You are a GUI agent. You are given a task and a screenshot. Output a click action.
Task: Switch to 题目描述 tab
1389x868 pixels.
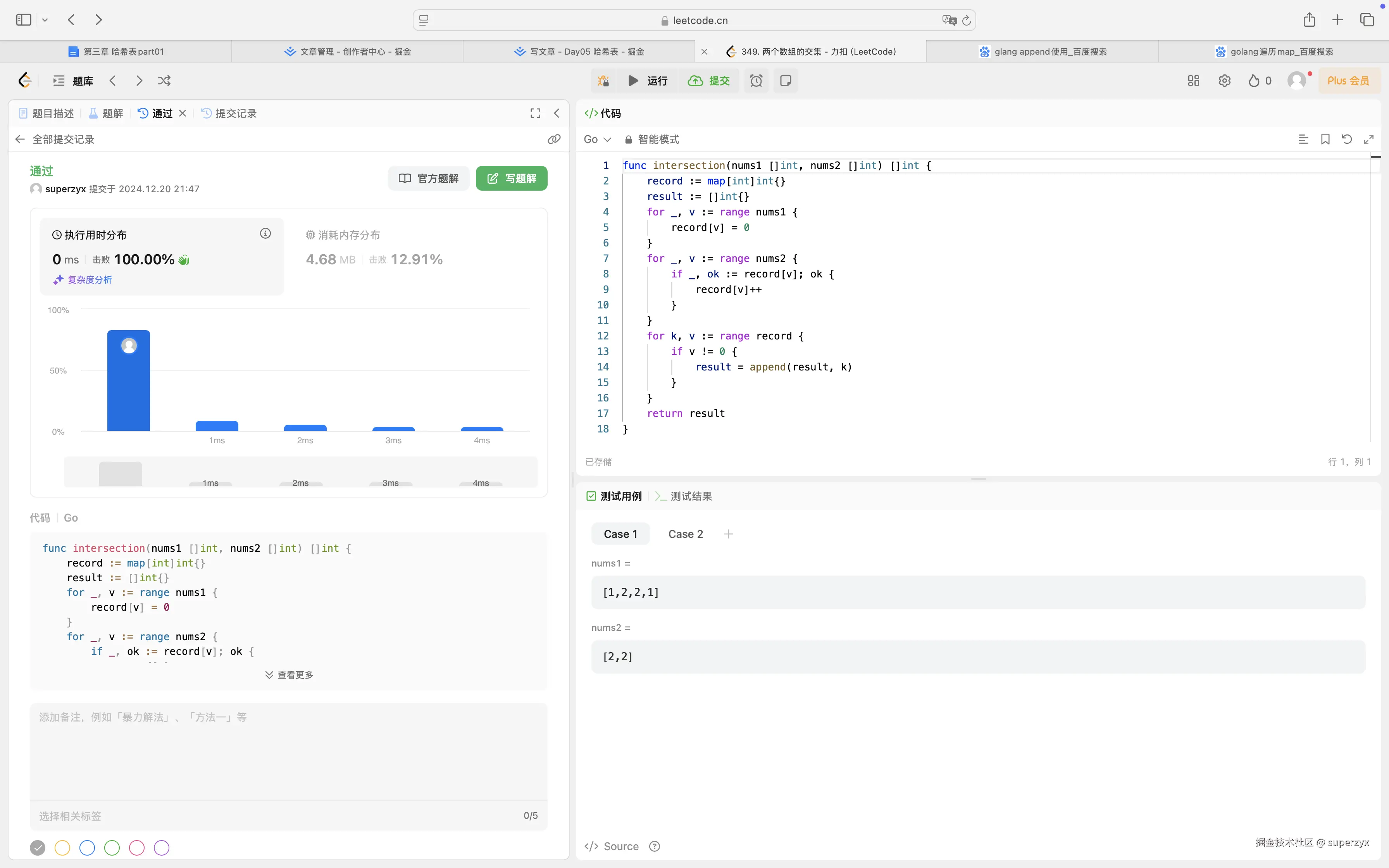pyautogui.click(x=47, y=114)
